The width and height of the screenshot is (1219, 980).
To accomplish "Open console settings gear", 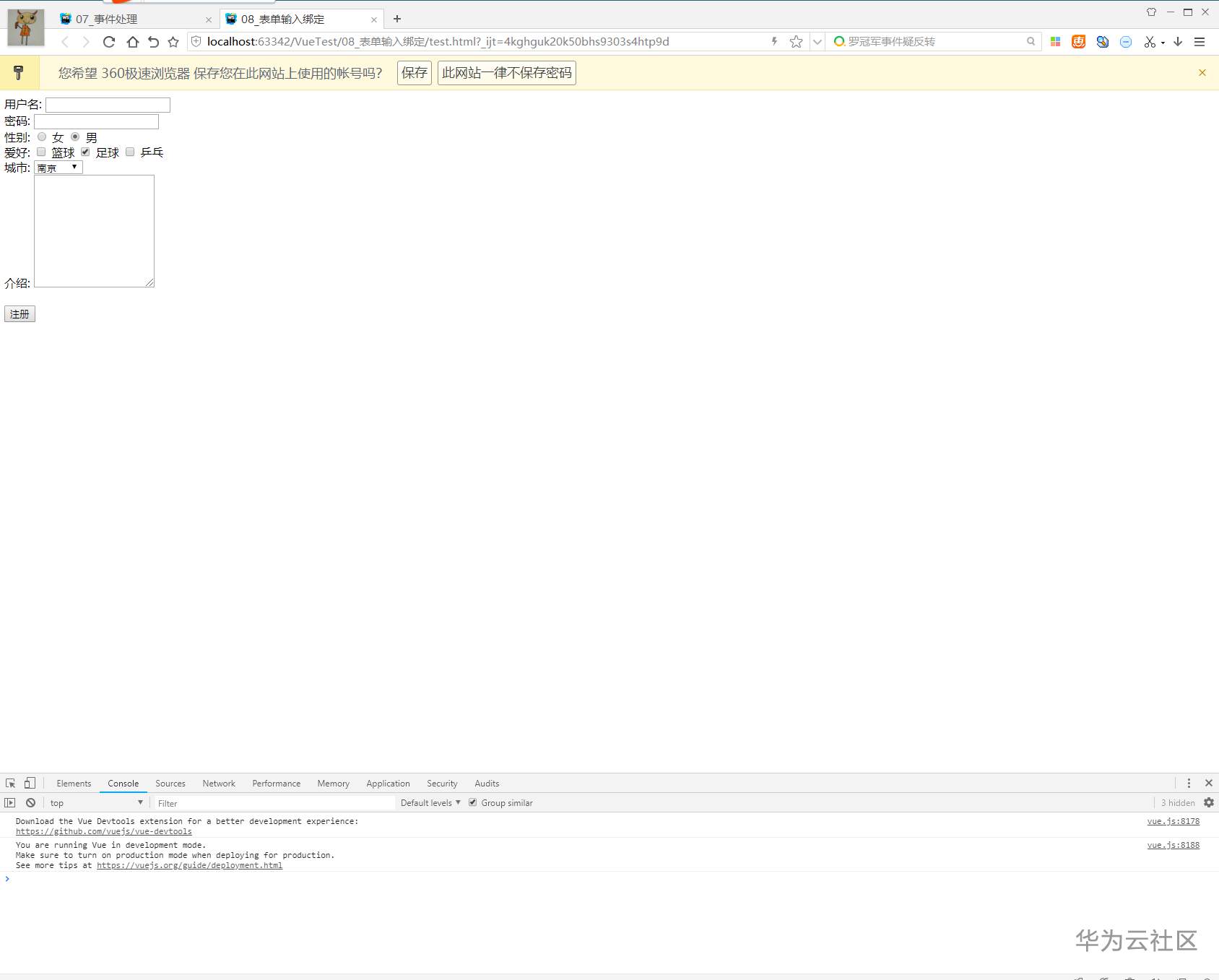I will click(x=1209, y=802).
